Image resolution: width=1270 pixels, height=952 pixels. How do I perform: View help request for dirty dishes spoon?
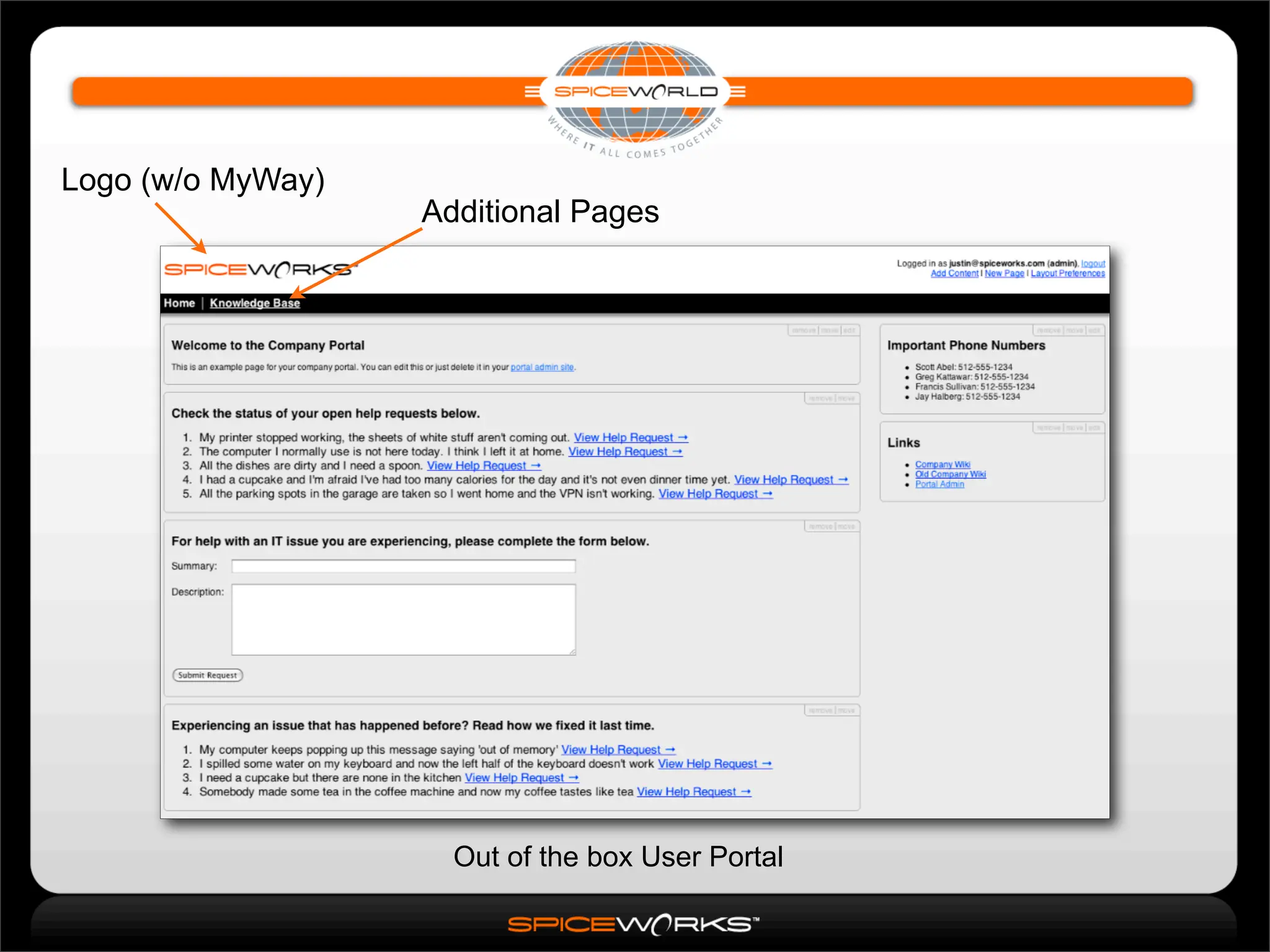pyautogui.click(x=484, y=465)
